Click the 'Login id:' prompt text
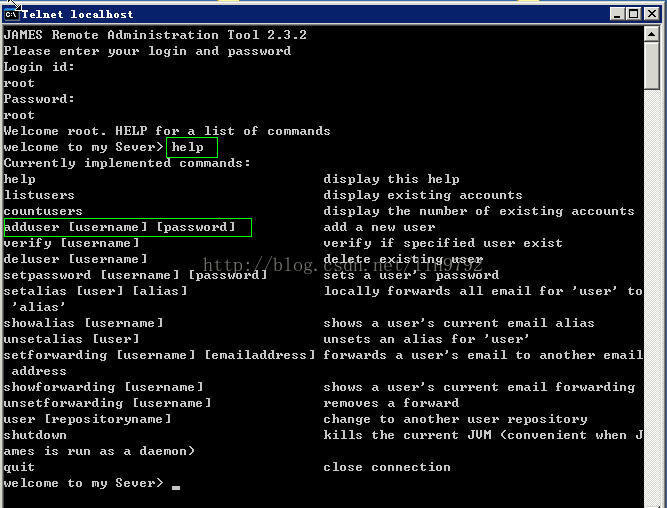 click(x=39, y=67)
